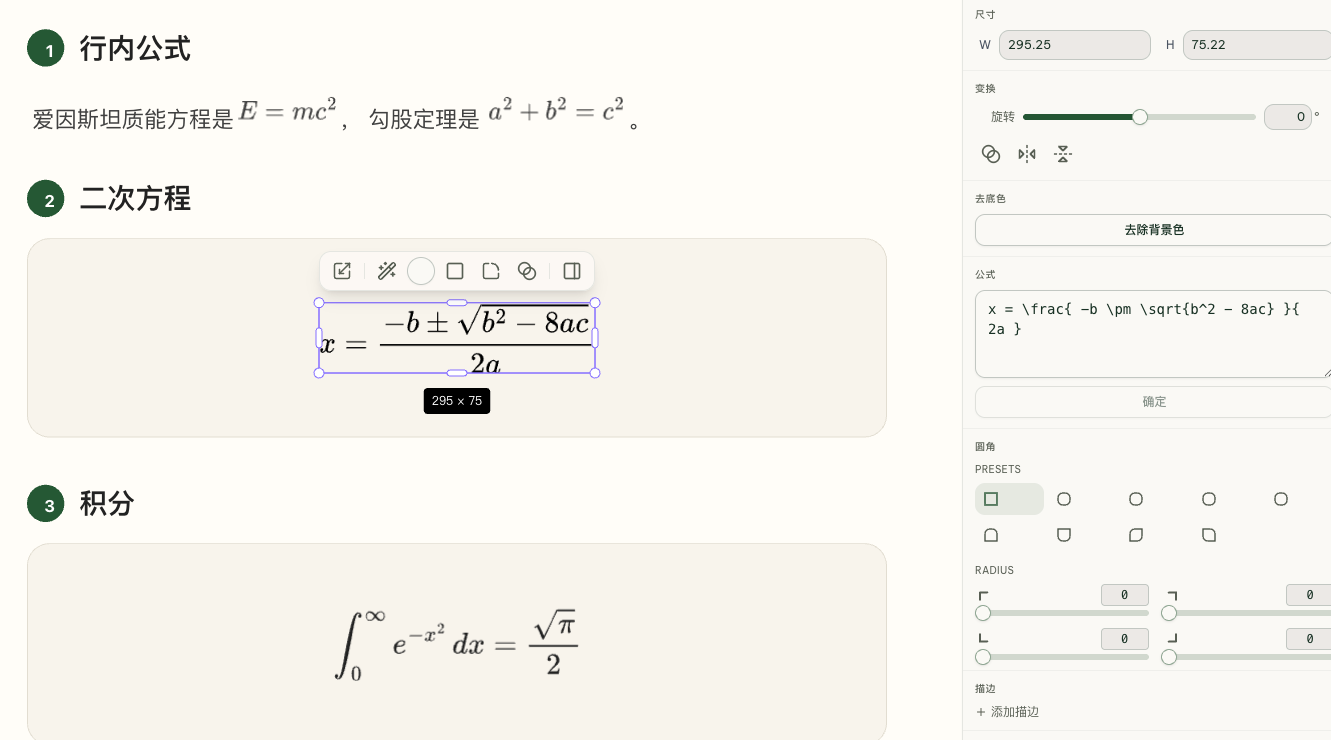Click the 去除背景色 button
The image size is (1331, 740).
[x=1153, y=230]
